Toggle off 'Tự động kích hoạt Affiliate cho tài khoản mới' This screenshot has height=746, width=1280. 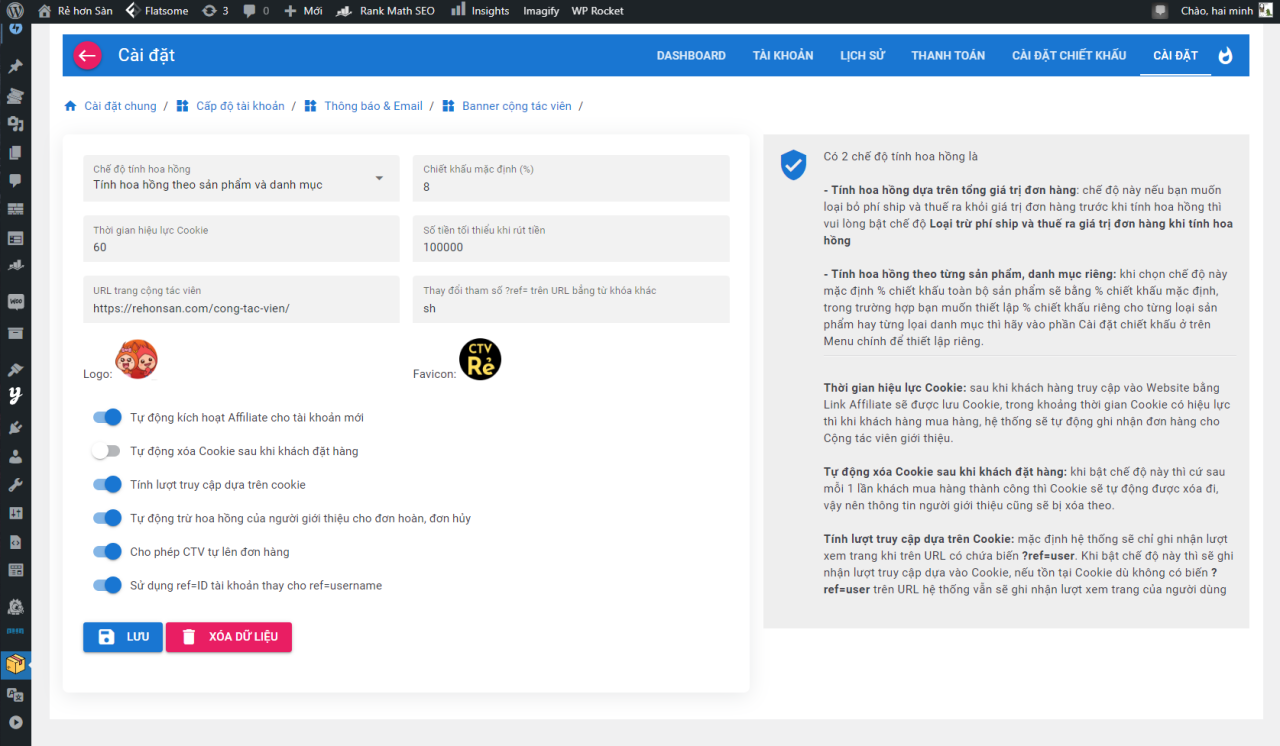tap(107, 417)
